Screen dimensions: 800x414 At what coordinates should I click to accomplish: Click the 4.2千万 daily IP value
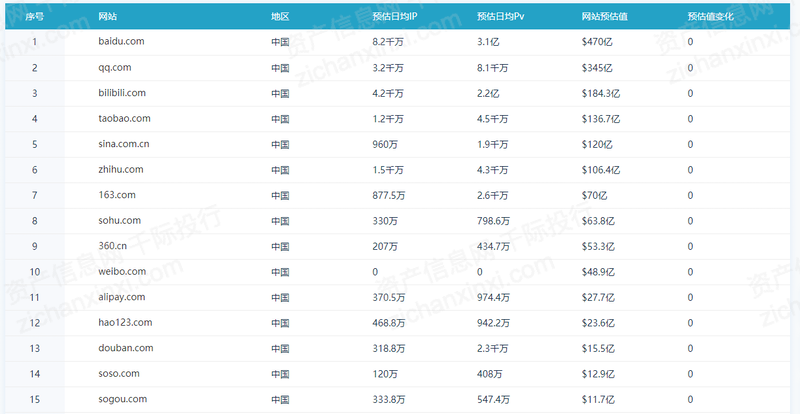click(388, 93)
